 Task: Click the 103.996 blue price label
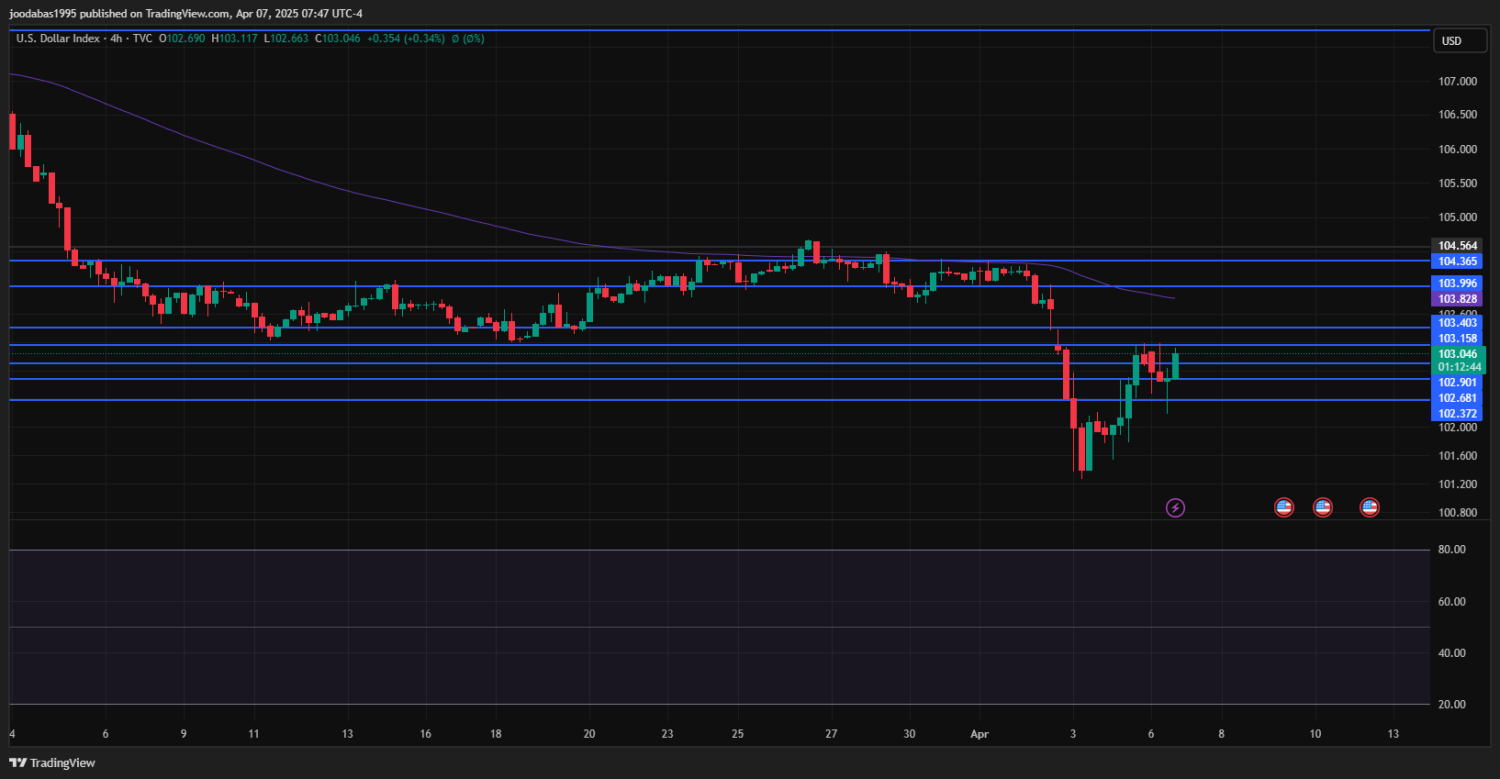point(1458,284)
